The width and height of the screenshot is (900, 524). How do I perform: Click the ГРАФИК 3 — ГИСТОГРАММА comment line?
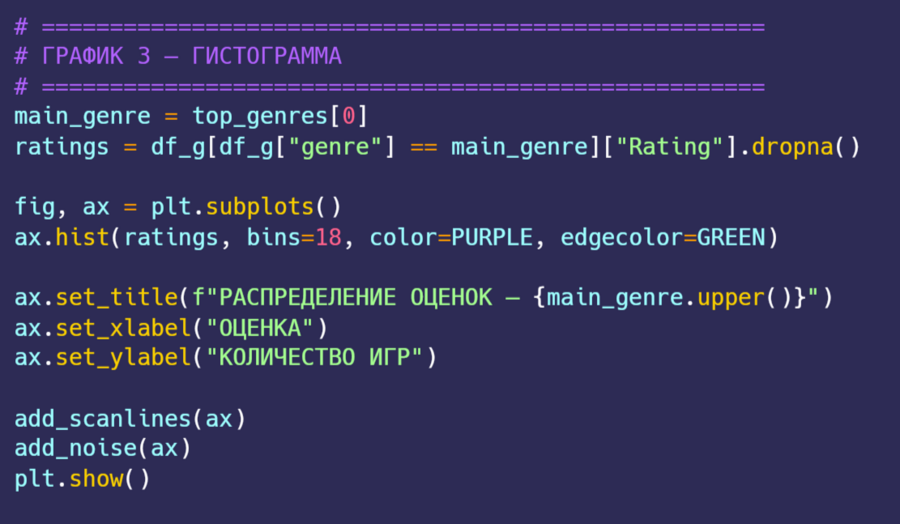[x=192, y=56]
